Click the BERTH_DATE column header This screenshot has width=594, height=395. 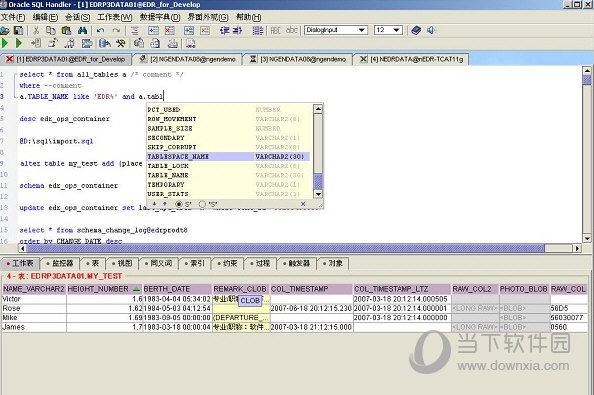point(177,289)
